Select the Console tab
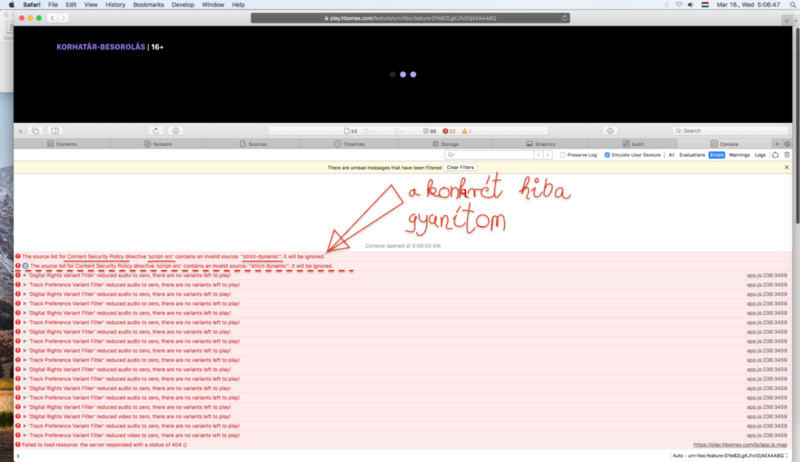Screen dimensions: 800x462 (x=724, y=144)
